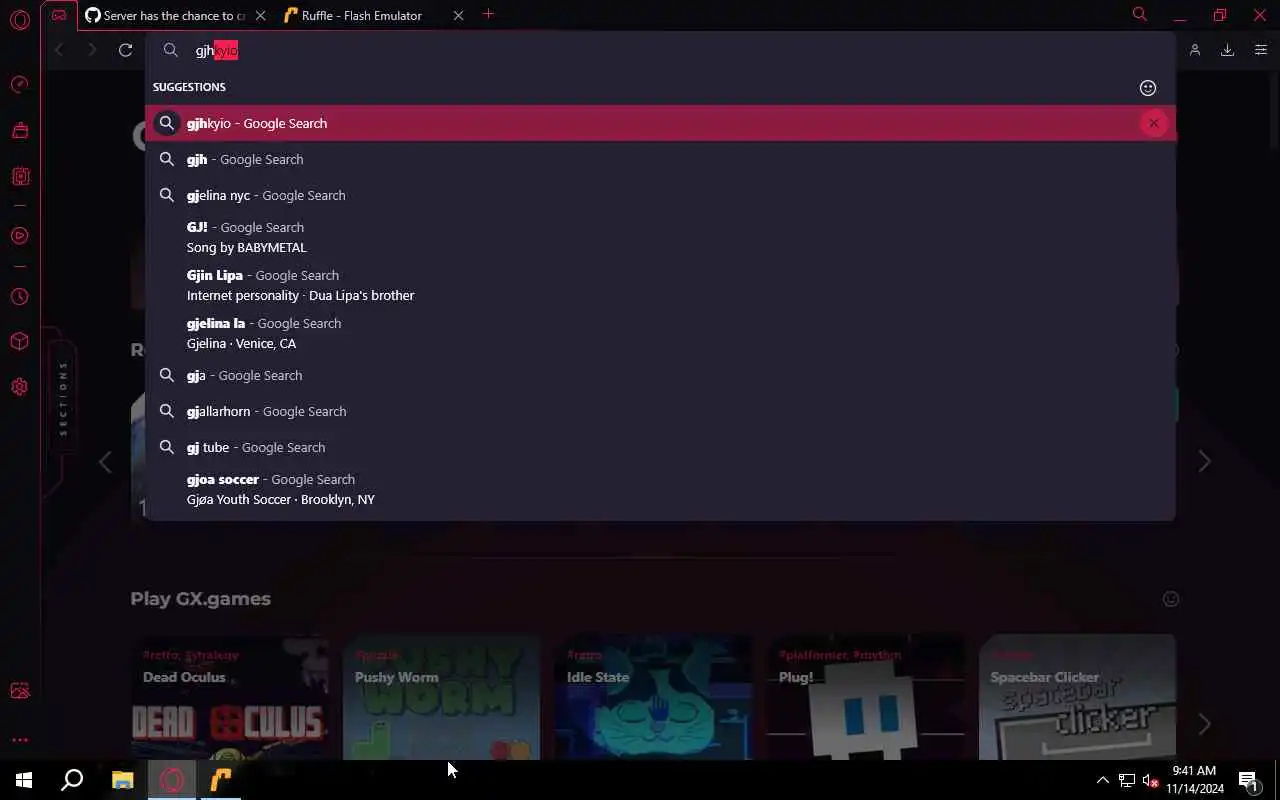Viewport: 1280px width, 800px height.
Task: Open Windows taskbar search
Action: click(72, 780)
